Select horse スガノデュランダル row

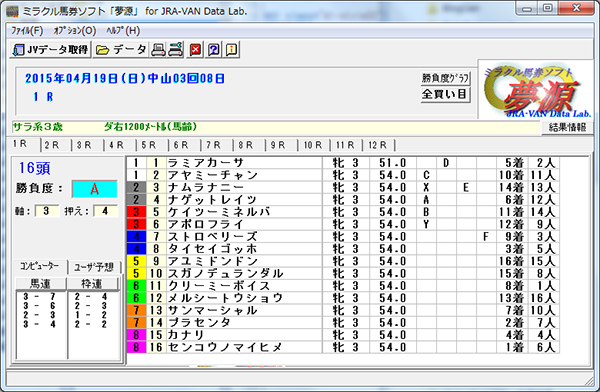click(342, 274)
